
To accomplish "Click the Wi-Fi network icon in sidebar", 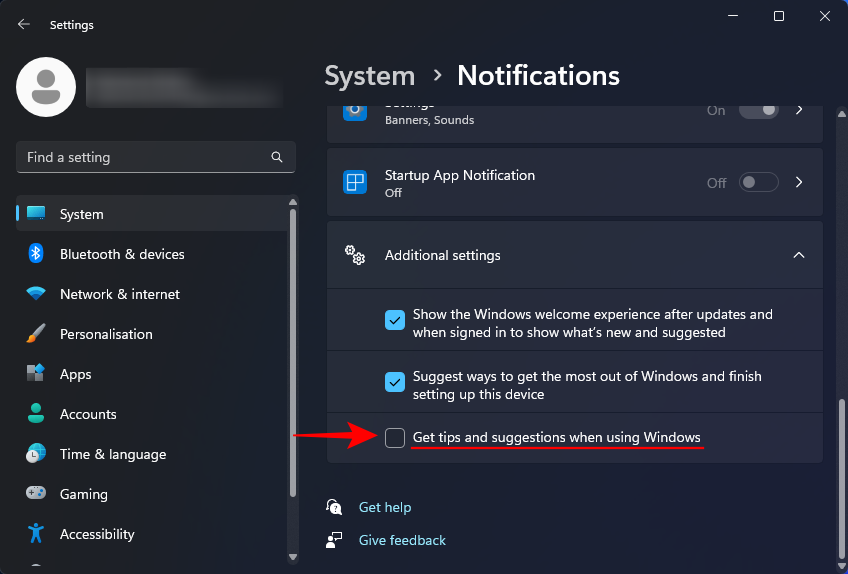I will 36,293.
